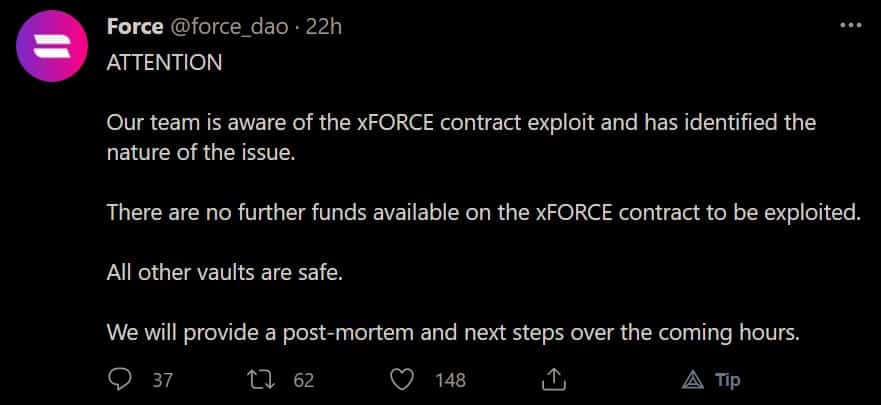Click the 'post-mortem and next steps' sentence
This screenshot has height=405, width=881.
[x=453, y=333]
